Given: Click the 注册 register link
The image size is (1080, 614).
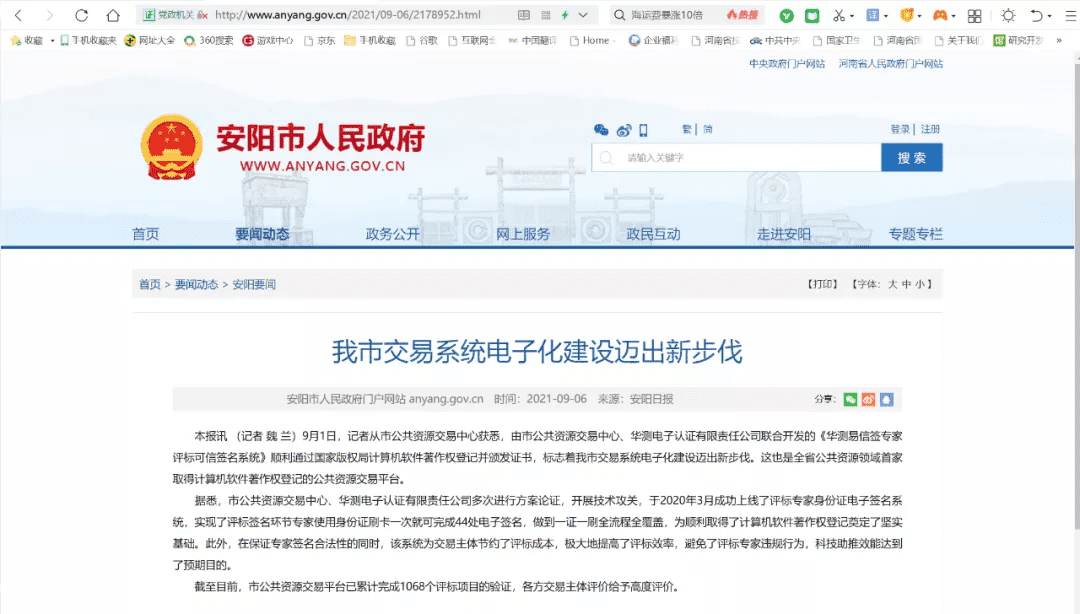Looking at the screenshot, I should pyautogui.click(x=930, y=129).
